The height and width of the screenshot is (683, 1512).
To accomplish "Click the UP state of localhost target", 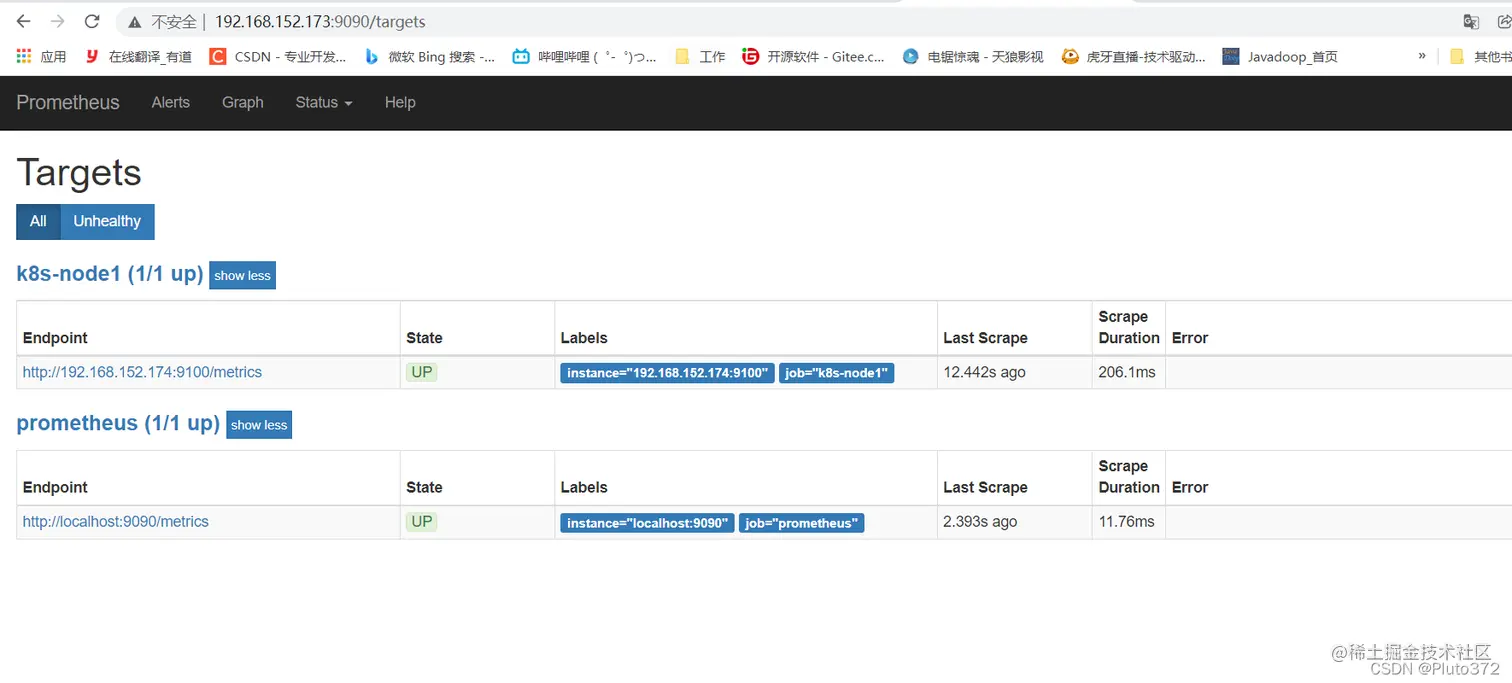I will pyautogui.click(x=422, y=521).
